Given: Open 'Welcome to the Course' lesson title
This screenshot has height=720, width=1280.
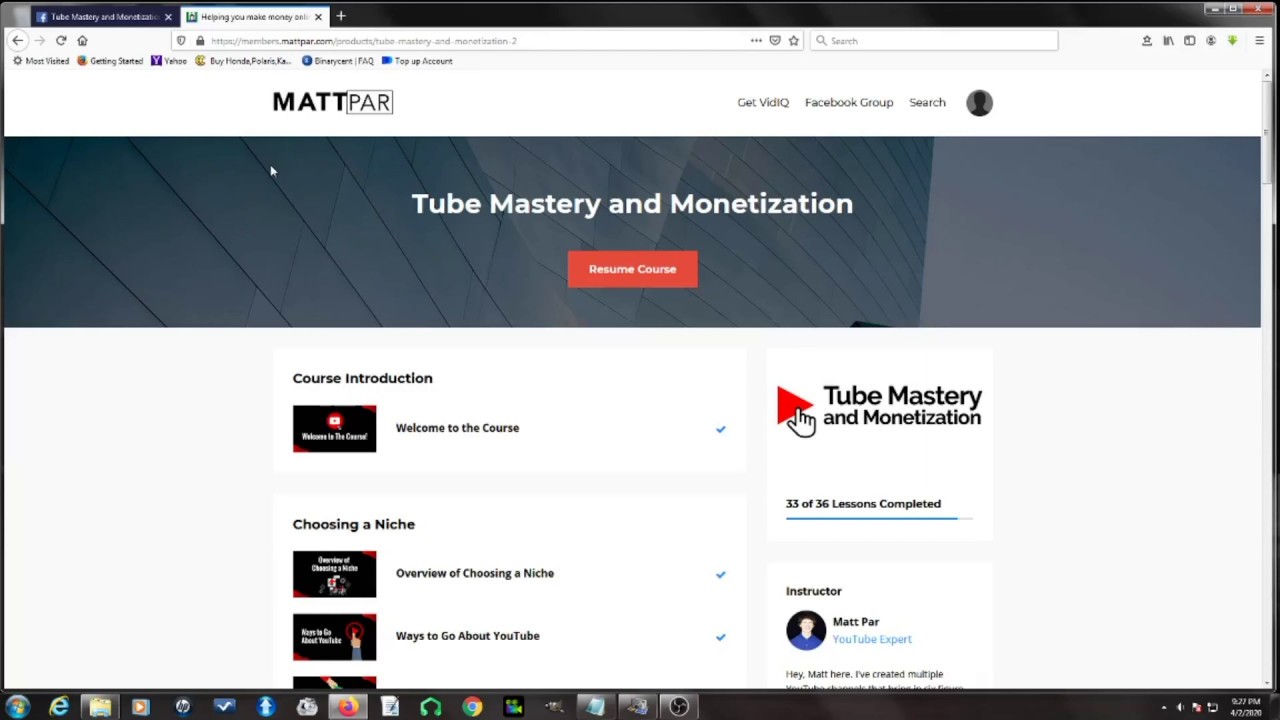Looking at the screenshot, I should (x=457, y=428).
